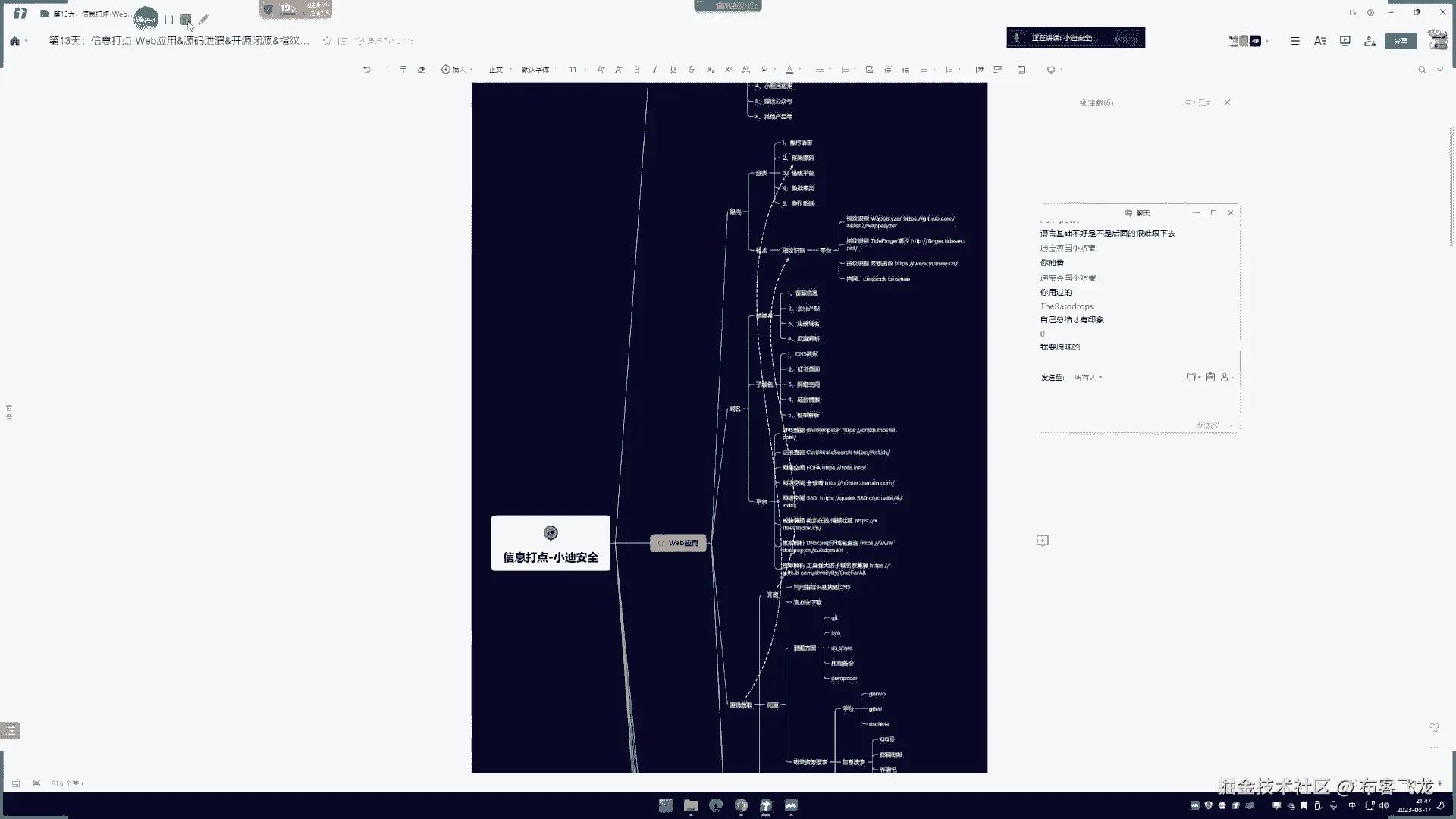Click the Web应用 mind map node
Viewport: 1456px width, 819px height.
(x=679, y=543)
